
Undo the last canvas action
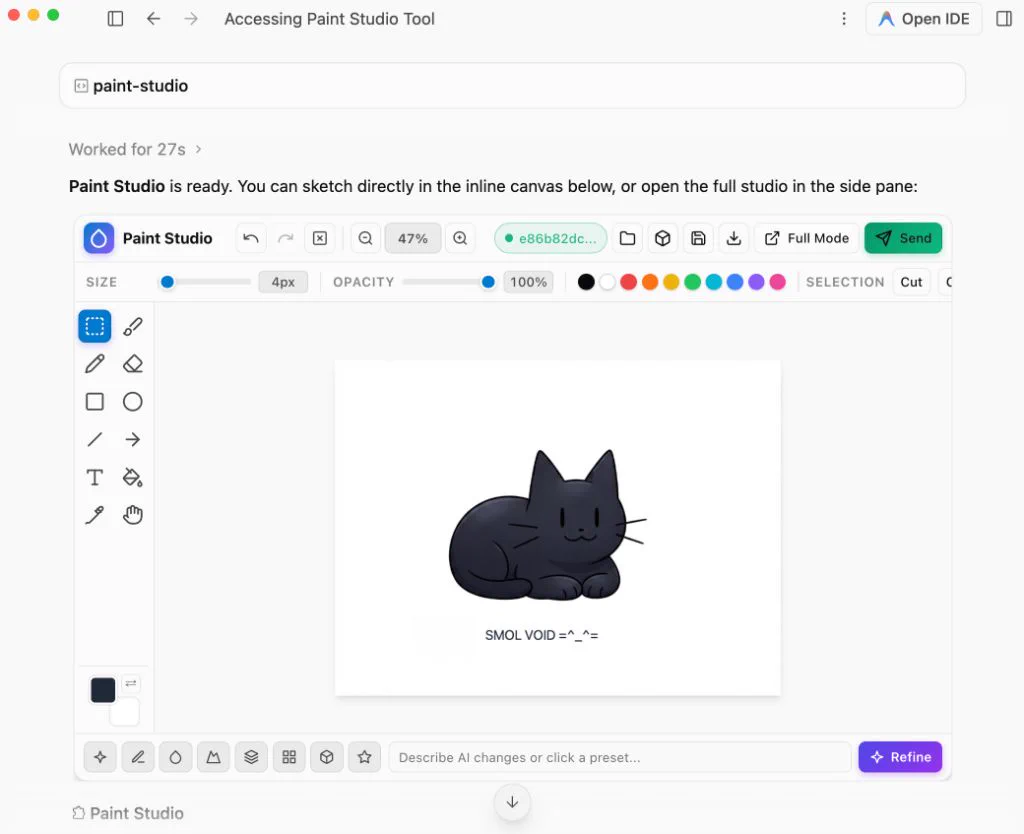click(x=251, y=238)
